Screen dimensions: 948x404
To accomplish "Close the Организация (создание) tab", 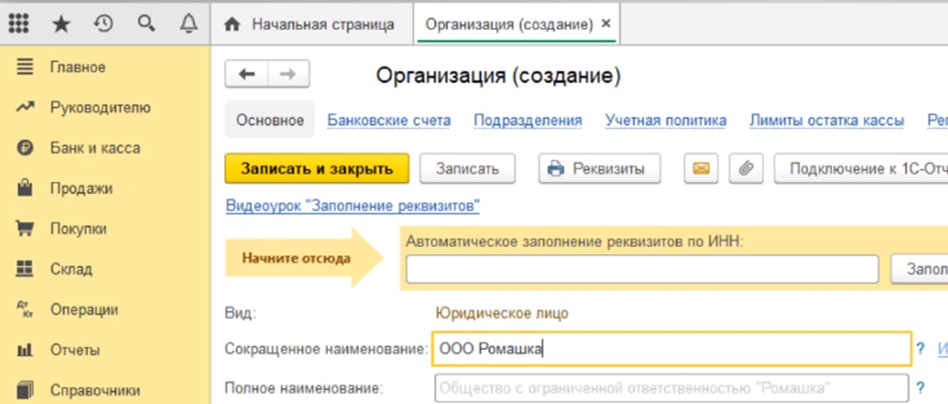I will [606, 23].
